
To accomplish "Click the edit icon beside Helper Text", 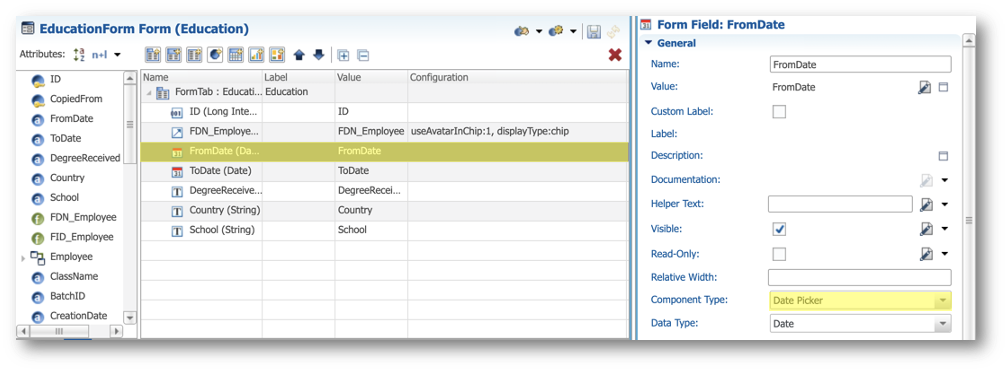I will 925,205.
